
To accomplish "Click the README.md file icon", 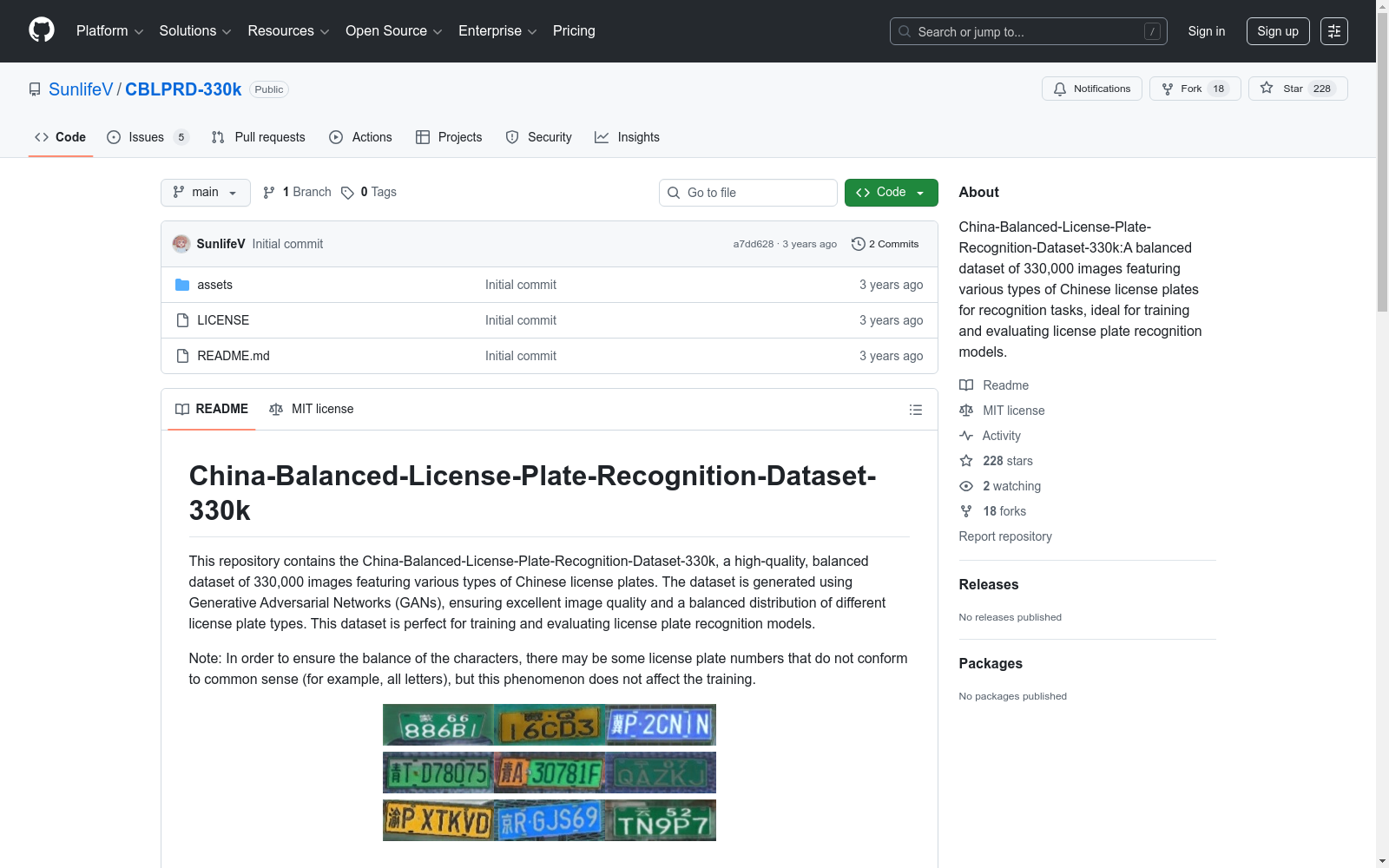I will tap(182, 356).
